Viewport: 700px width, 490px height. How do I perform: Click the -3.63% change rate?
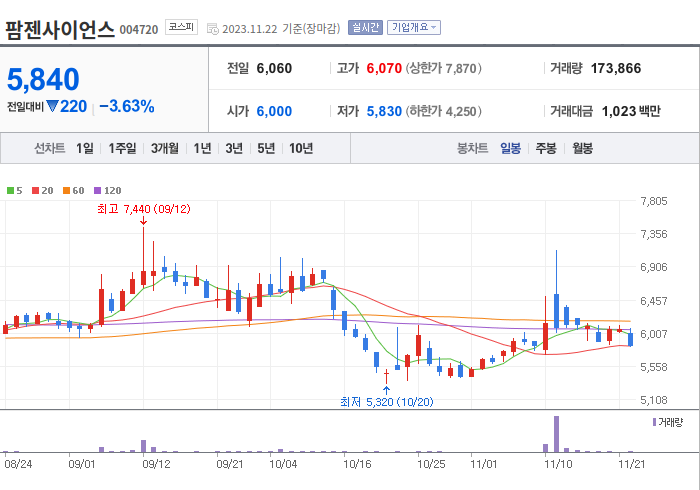click(x=127, y=106)
